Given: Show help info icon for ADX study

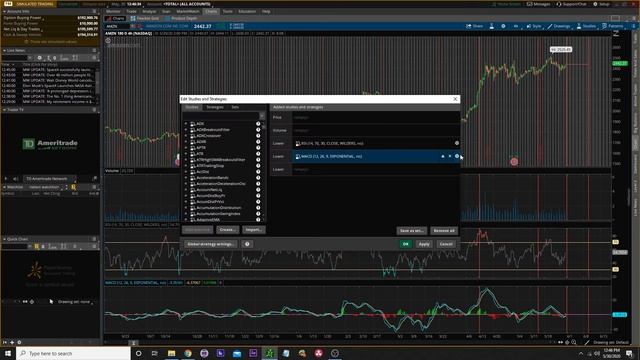Looking at the screenshot, I should (x=258, y=124).
